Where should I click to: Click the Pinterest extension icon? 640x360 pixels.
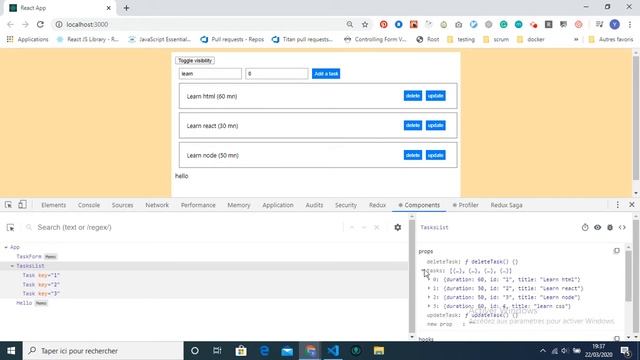click(x=384, y=24)
